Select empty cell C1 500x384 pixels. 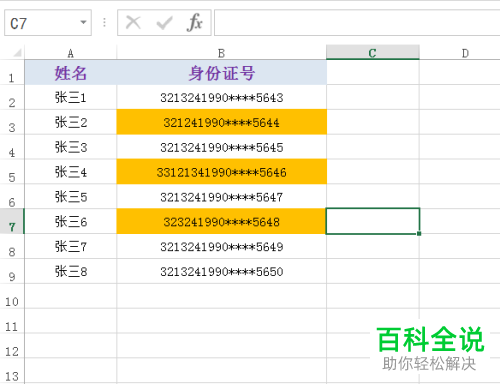point(373,73)
